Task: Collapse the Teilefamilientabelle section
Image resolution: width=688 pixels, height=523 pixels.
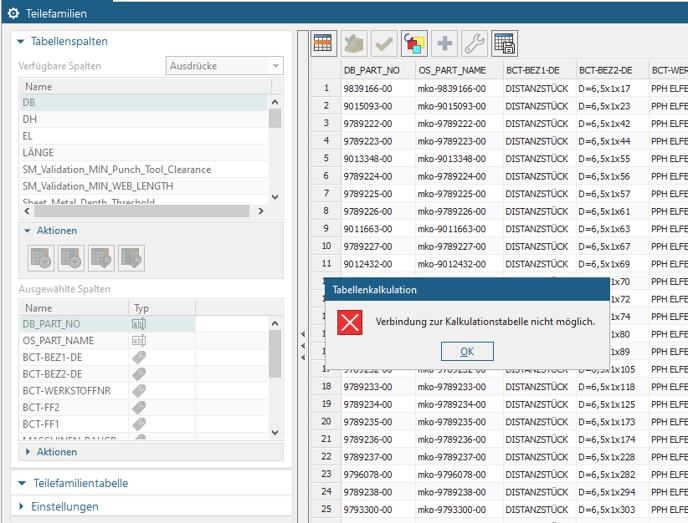Action: (22, 484)
